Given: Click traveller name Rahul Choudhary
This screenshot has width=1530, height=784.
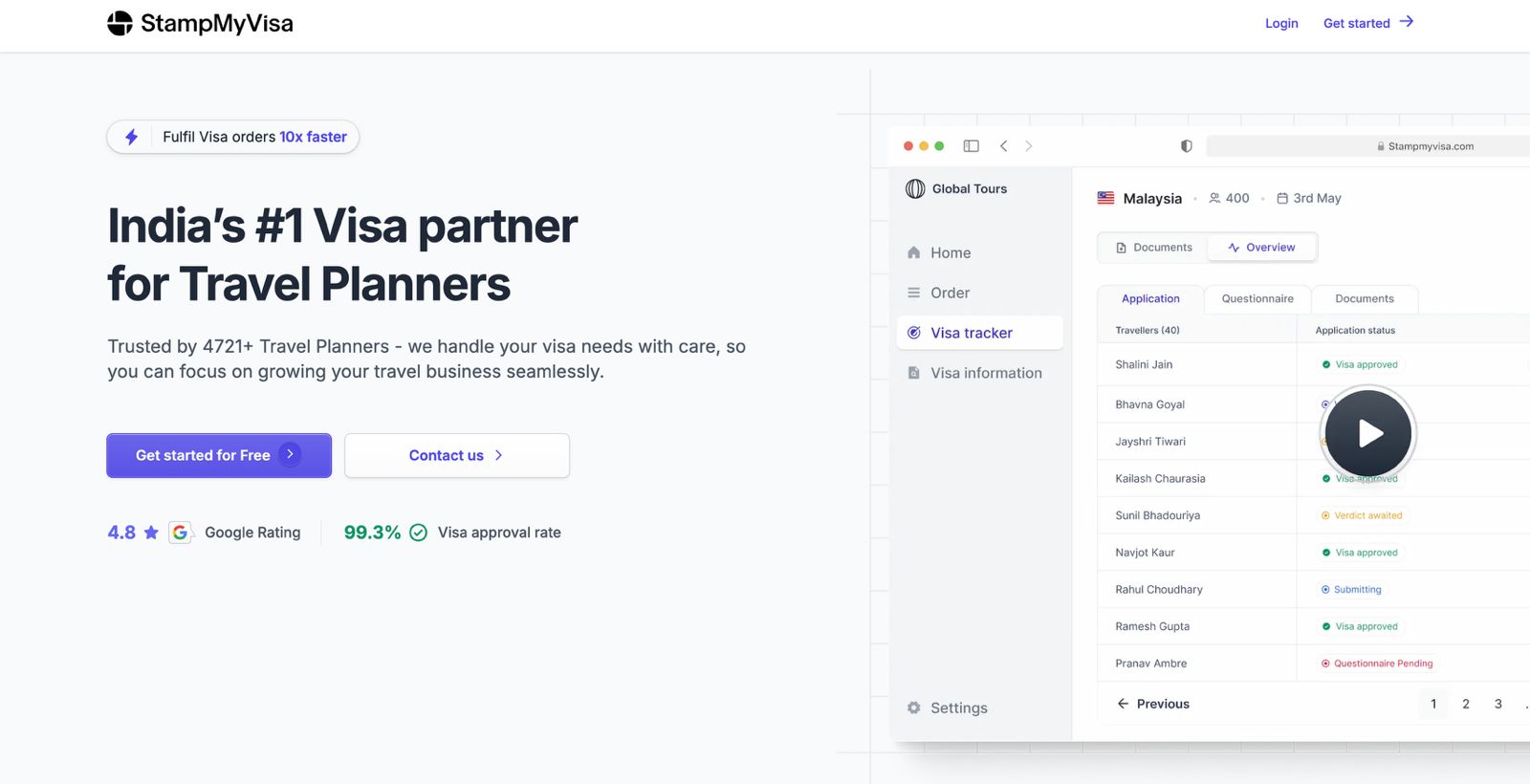Looking at the screenshot, I should [1159, 590].
